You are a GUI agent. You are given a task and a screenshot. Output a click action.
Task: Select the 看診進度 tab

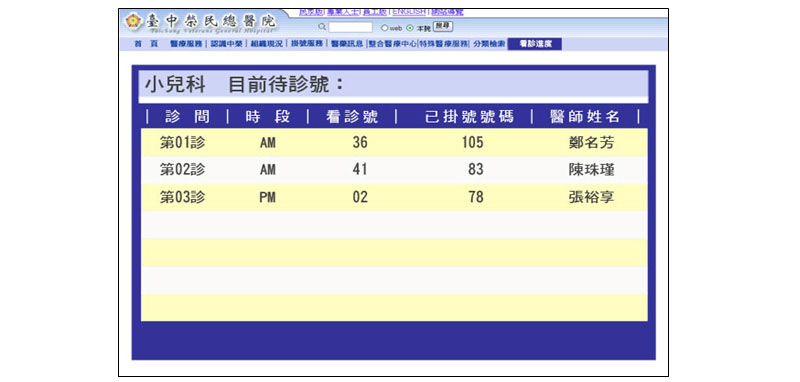535,44
